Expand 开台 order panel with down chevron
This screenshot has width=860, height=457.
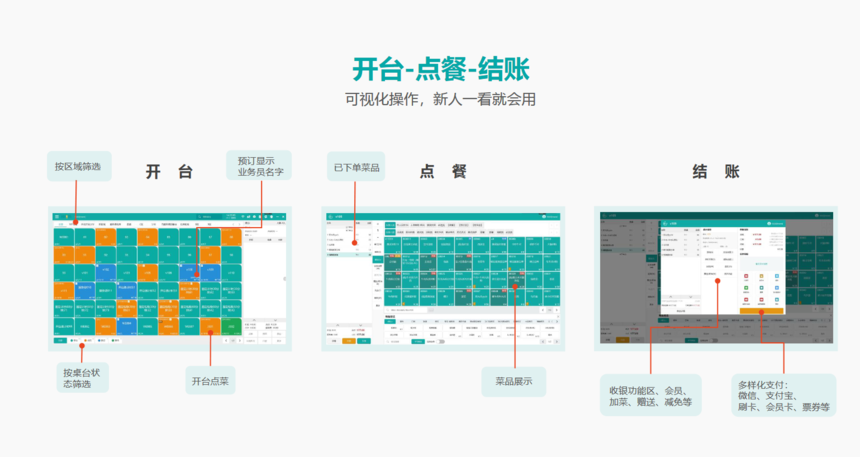coord(275,320)
